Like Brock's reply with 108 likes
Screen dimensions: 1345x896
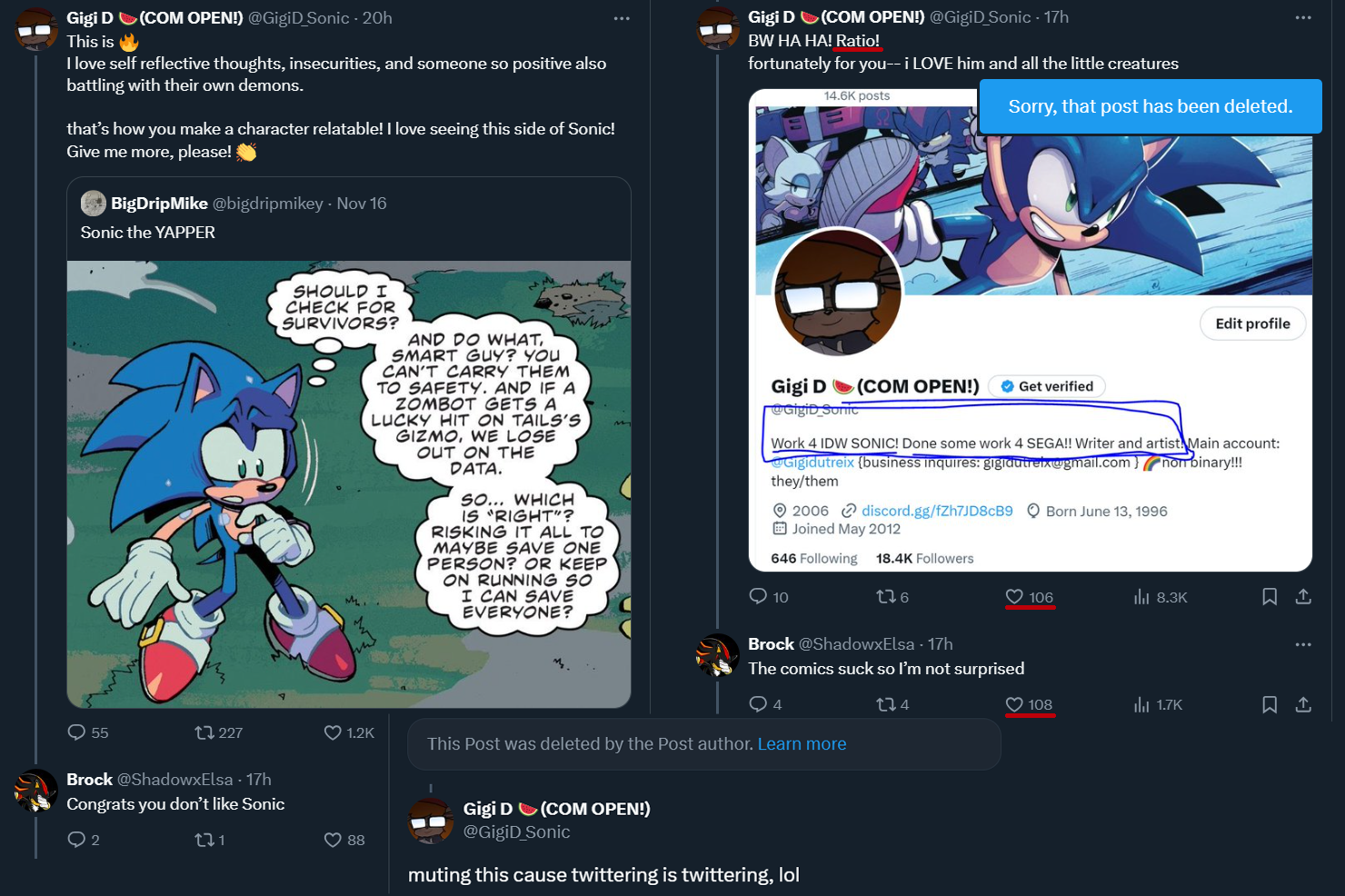pyautogui.click(x=1014, y=704)
